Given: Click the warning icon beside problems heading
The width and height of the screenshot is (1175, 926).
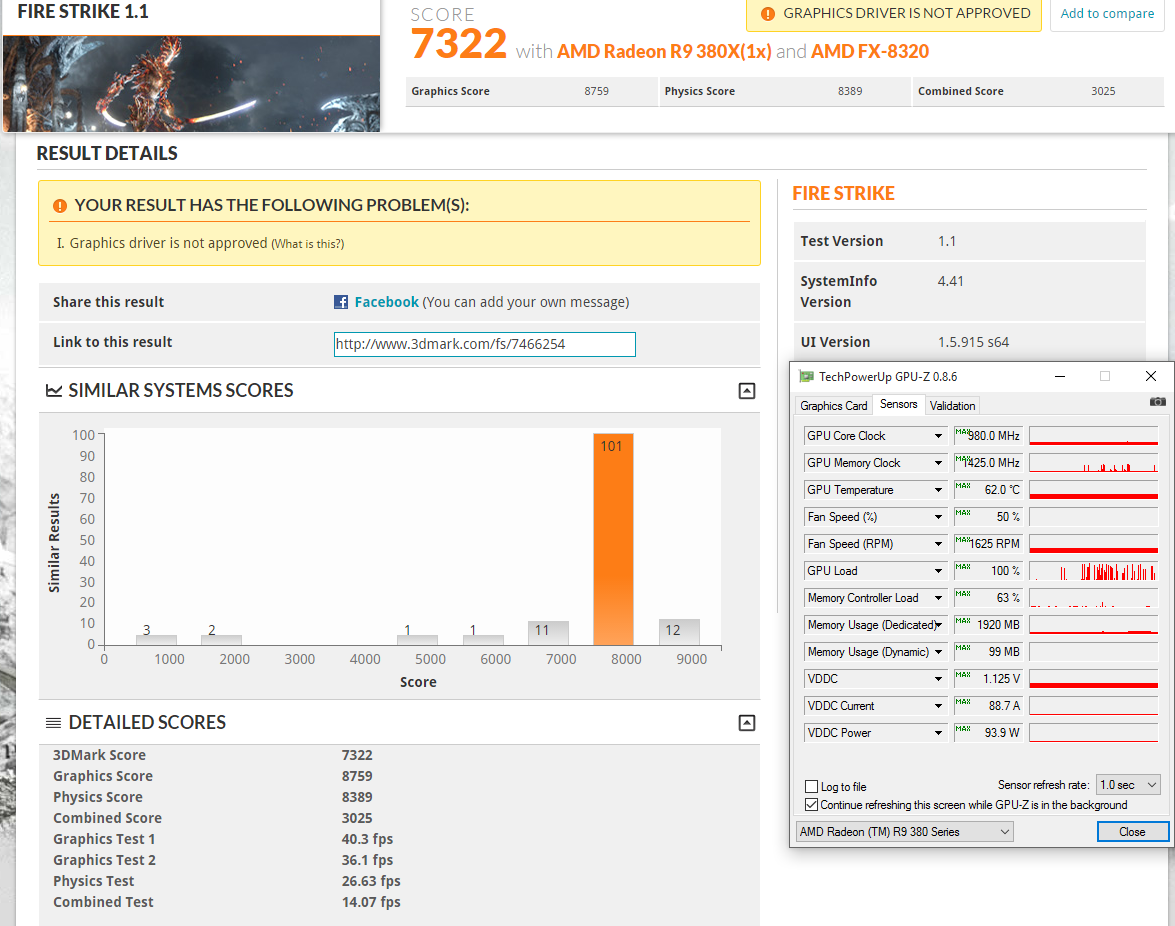Looking at the screenshot, I should [x=60, y=206].
